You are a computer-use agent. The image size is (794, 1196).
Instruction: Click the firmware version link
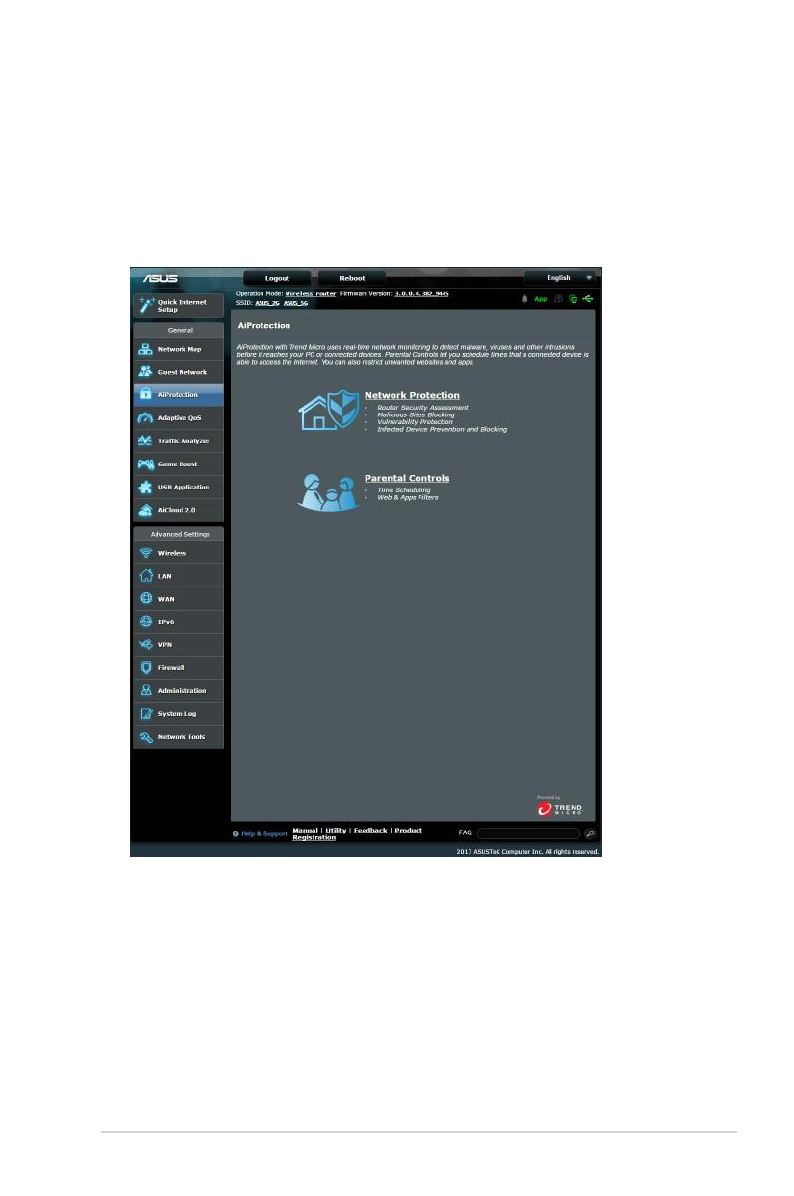point(421,294)
